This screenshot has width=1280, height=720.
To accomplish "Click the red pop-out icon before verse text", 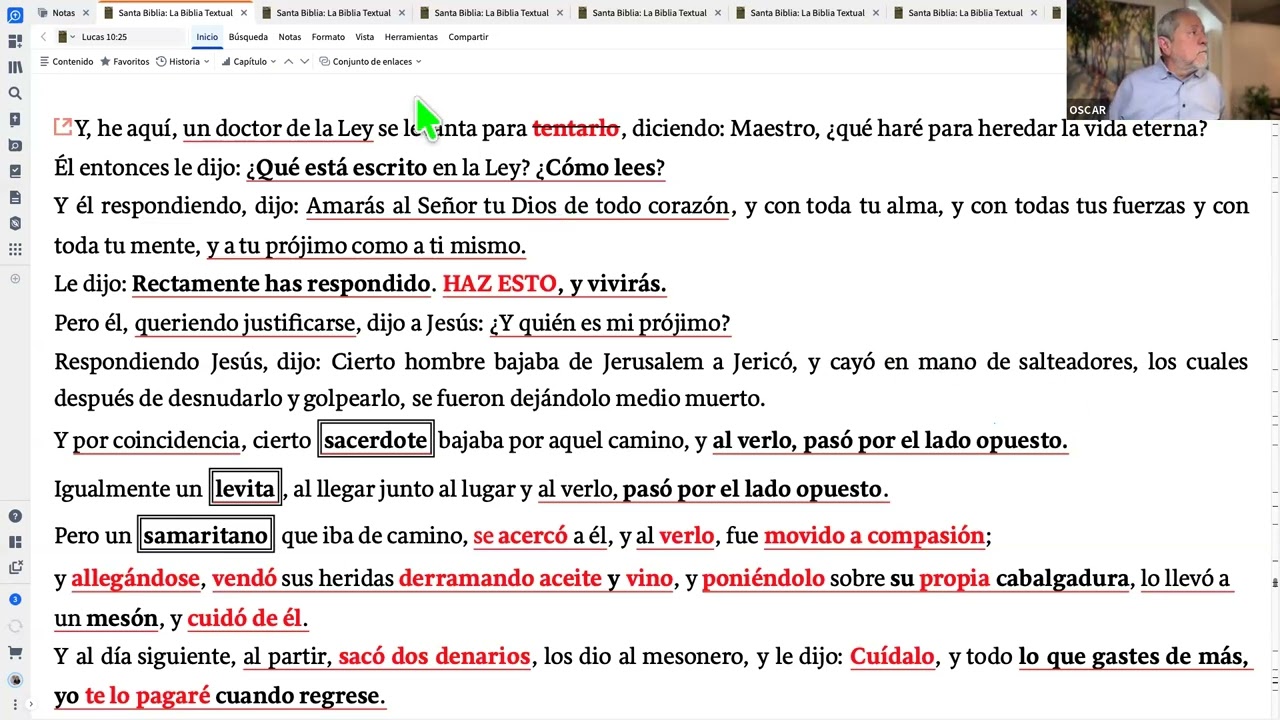I will coord(63,127).
